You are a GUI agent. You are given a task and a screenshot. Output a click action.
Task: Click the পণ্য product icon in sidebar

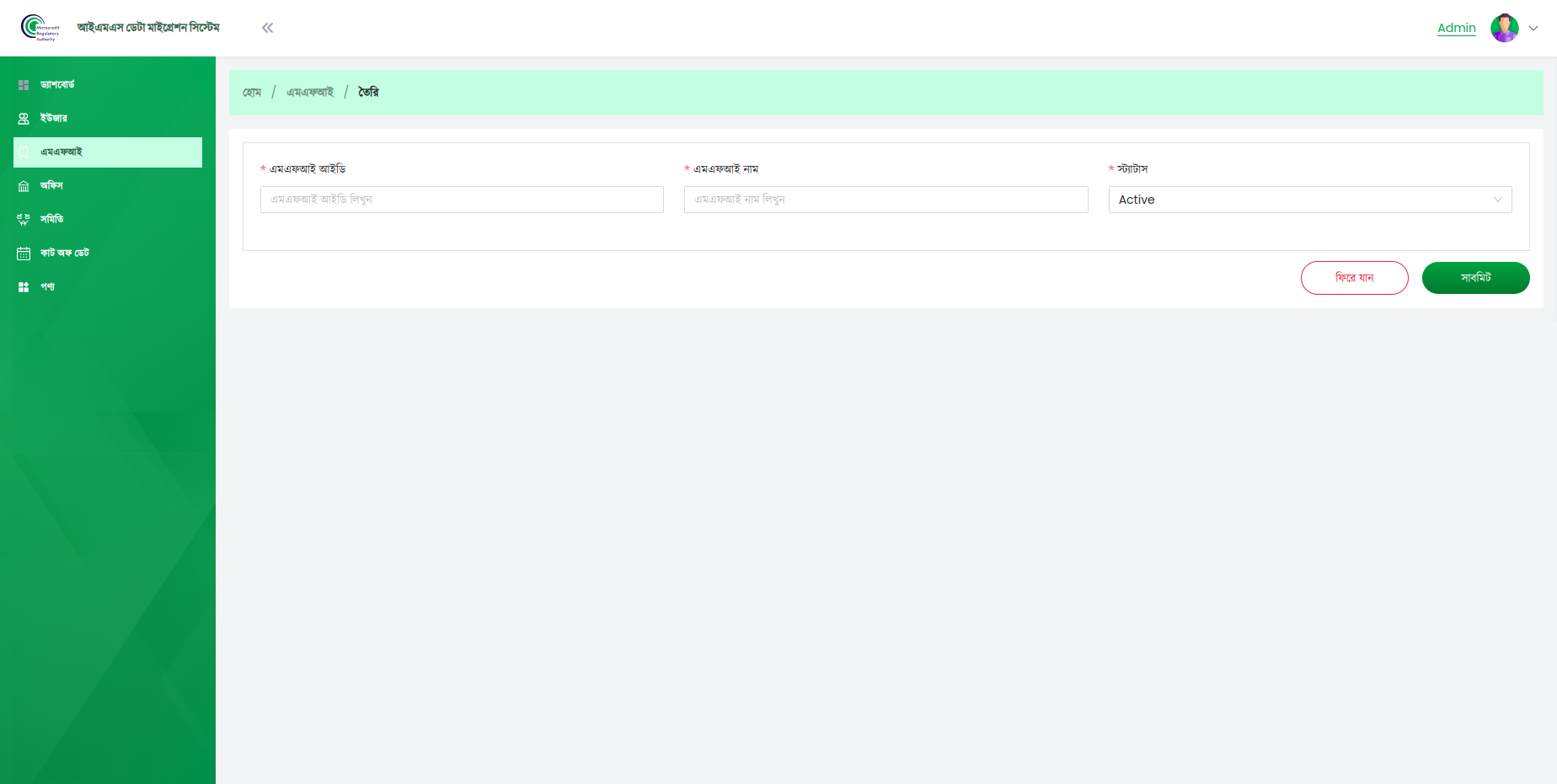click(x=24, y=287)
